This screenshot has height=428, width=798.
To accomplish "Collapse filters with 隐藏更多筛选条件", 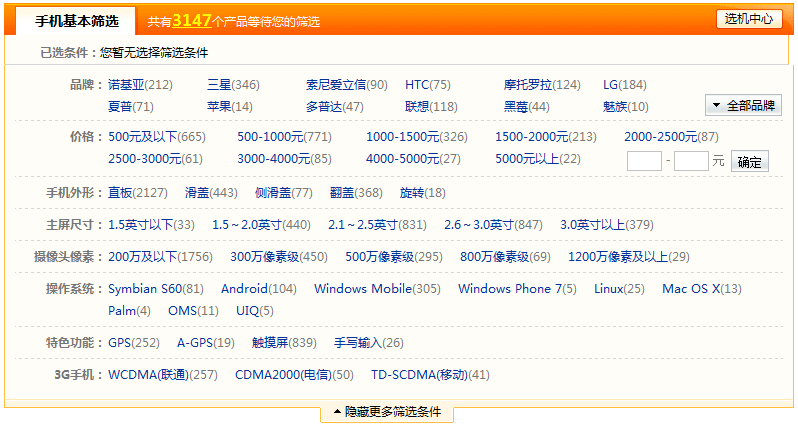I will click(386, 413).
